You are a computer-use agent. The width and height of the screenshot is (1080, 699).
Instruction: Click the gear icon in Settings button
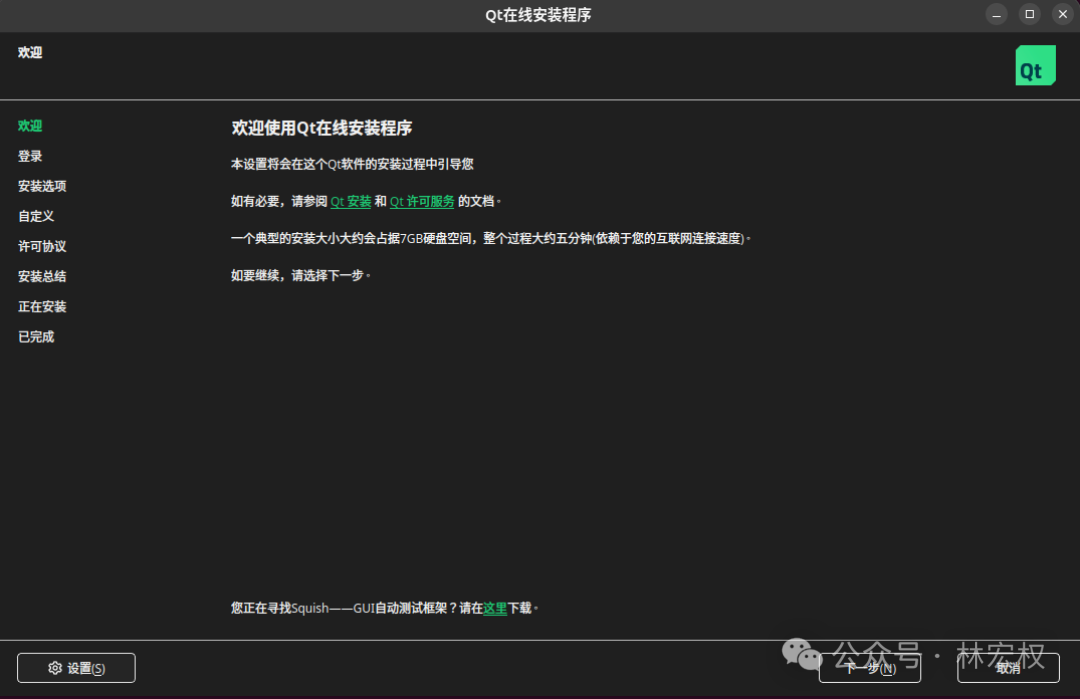coord(55,668)
